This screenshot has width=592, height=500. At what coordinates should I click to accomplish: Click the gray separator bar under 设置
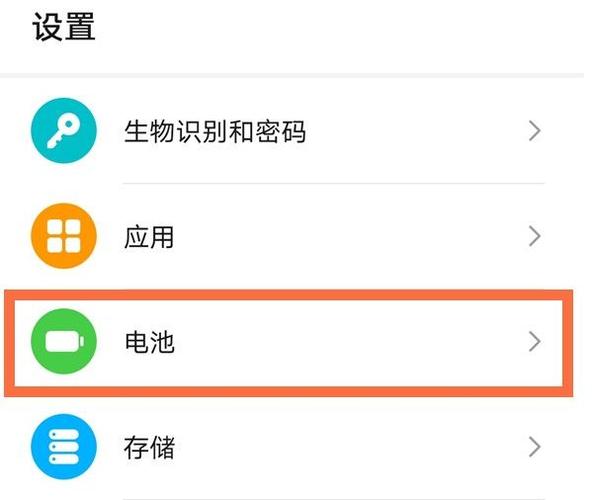[292, 75]
